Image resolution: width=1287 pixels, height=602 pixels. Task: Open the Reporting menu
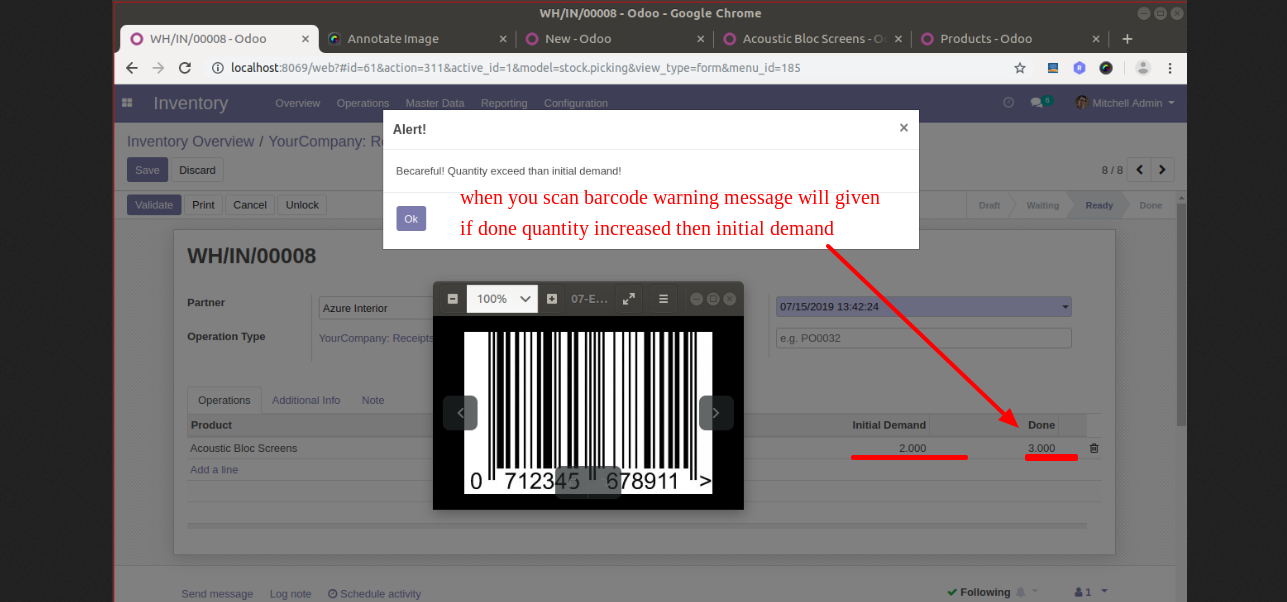point(504,103)
